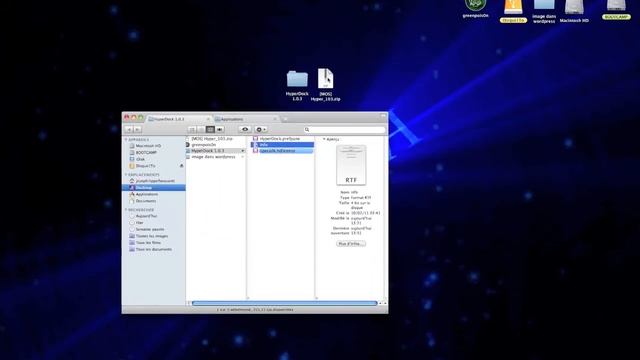
Task: Collapse the APPAREILS sidebar section
Action: 126,140
